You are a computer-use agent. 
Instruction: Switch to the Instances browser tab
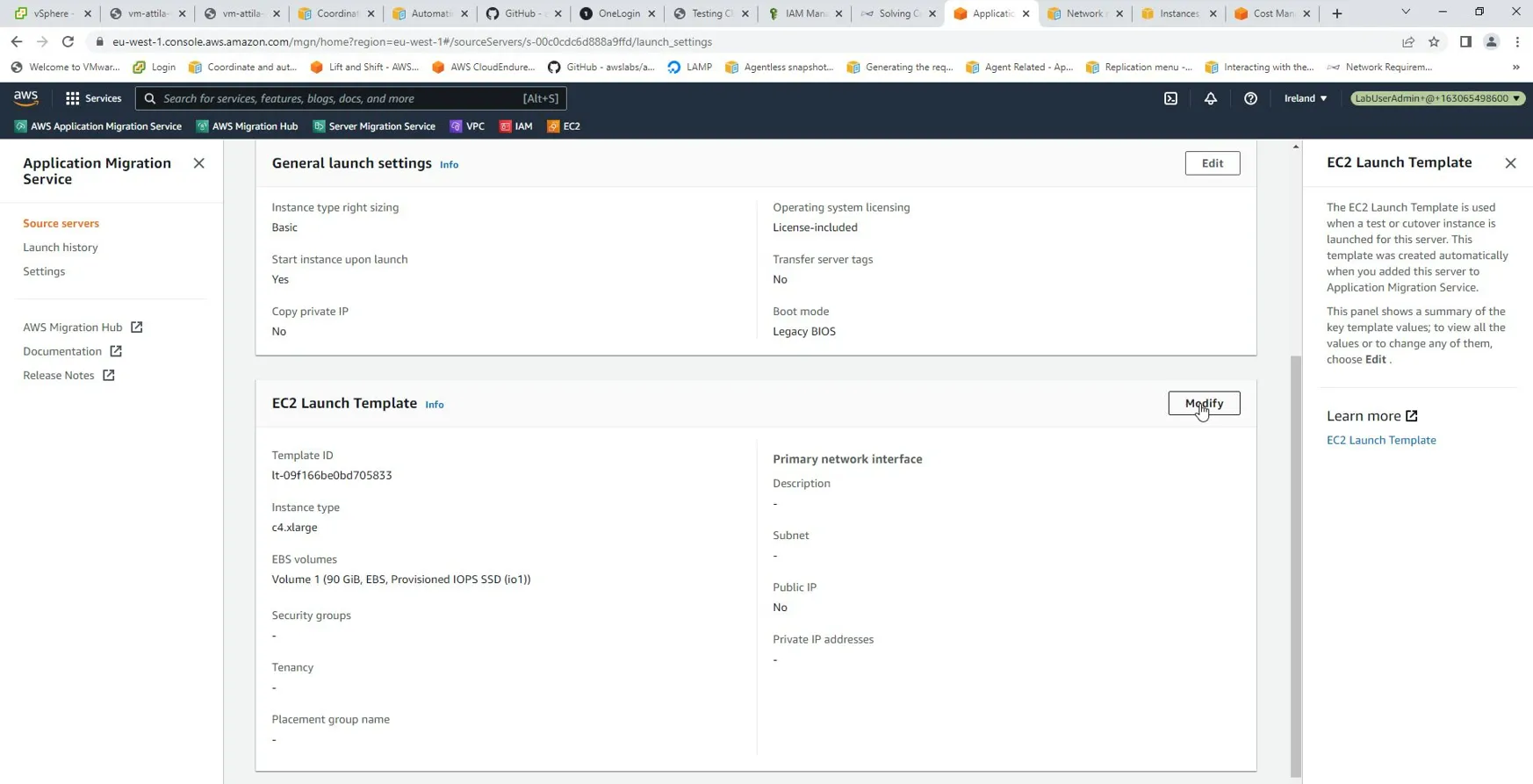pos(1177,13)
